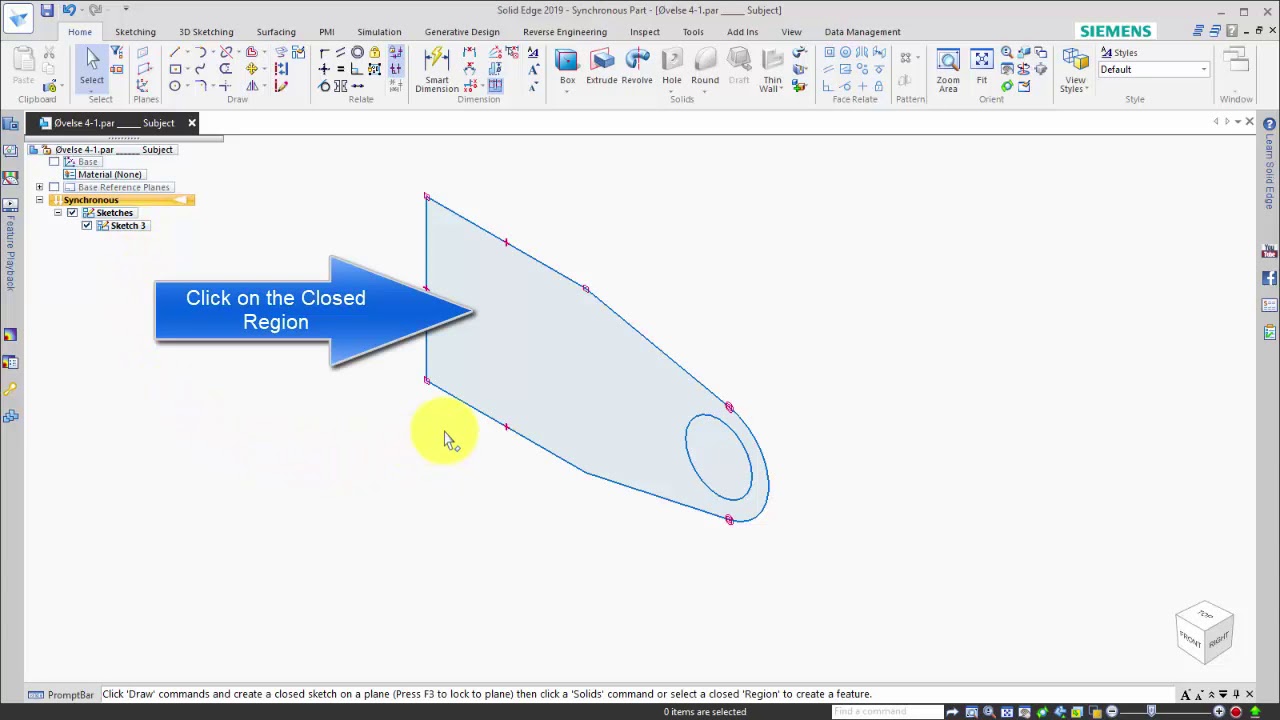Viewport: 1280px width, 720px height.
Task: Collapse the Sketches node
Action: pos(58,213)
